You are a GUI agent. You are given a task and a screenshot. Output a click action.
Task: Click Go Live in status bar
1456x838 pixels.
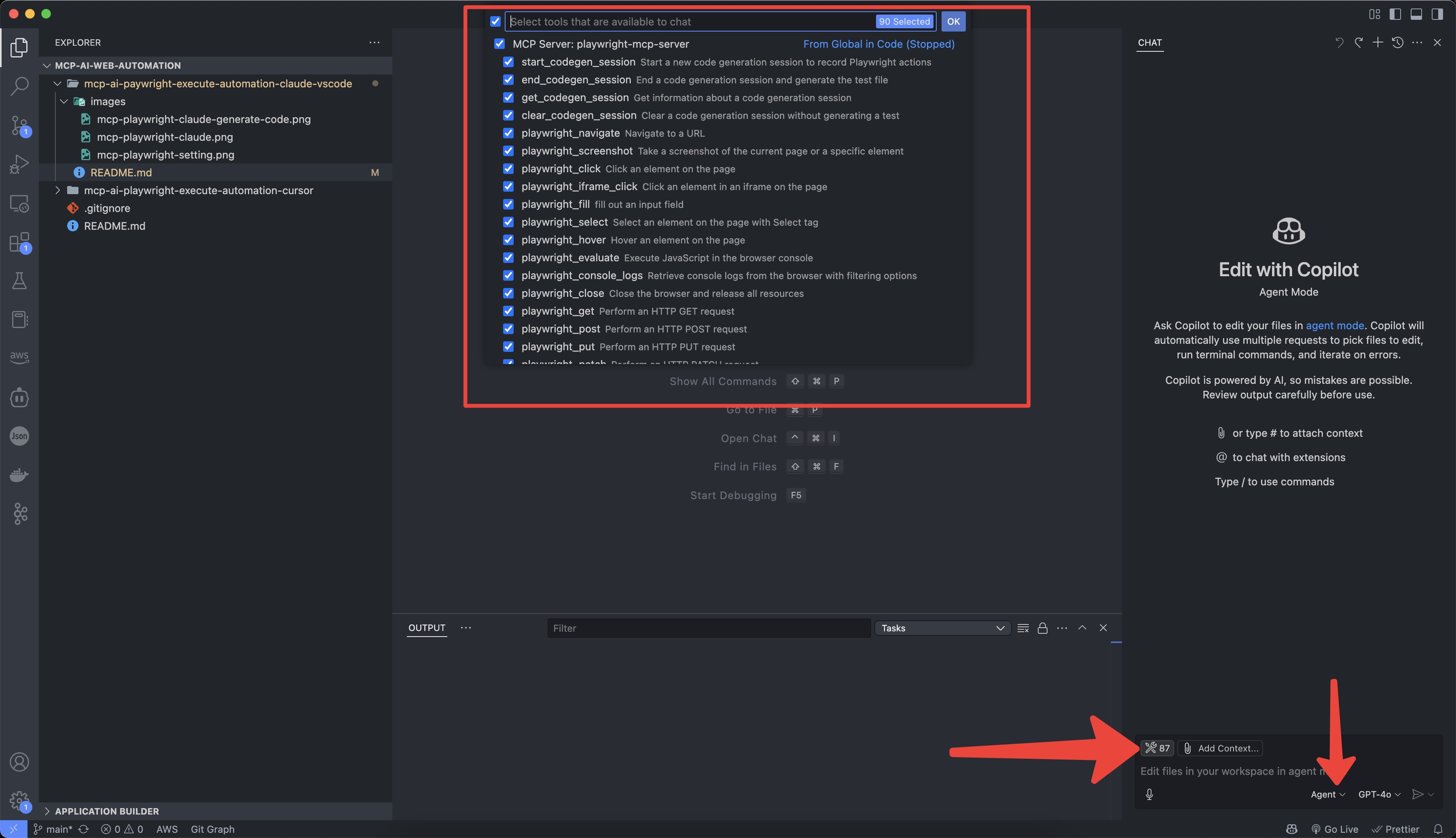(x=1335, y=830)
